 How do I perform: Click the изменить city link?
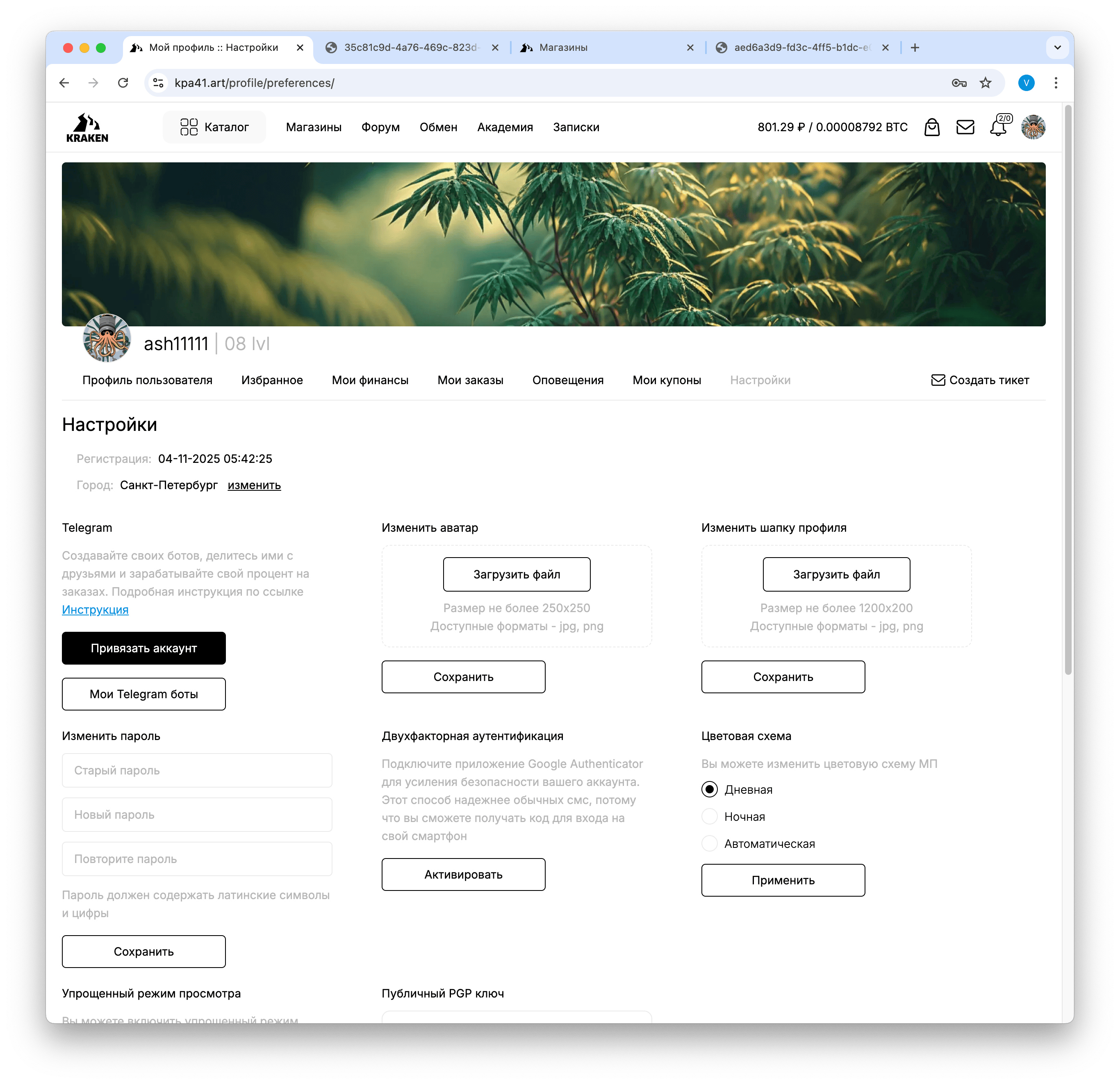click(x=254, y=485)
